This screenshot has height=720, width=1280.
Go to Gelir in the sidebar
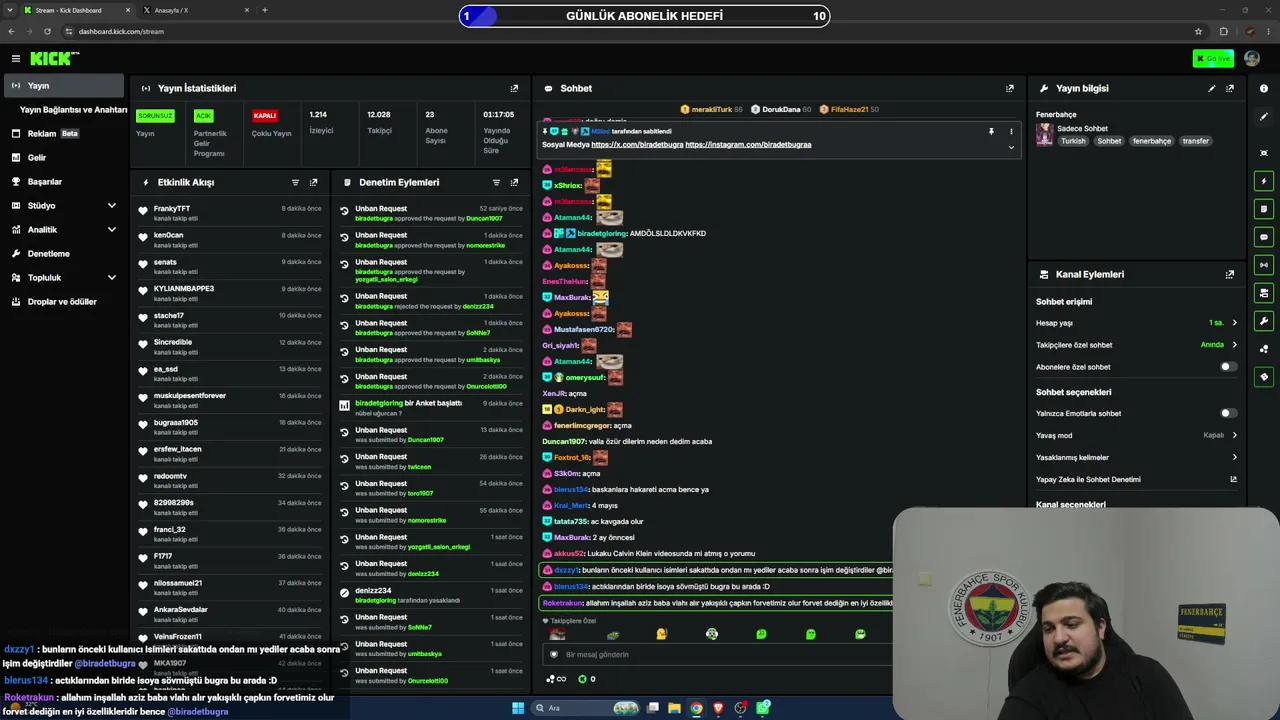click(63, 157)
